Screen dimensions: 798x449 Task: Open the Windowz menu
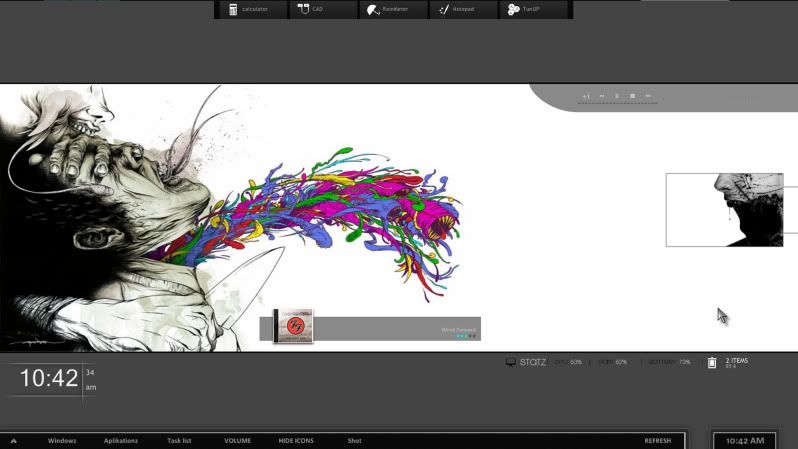[62, 441]
